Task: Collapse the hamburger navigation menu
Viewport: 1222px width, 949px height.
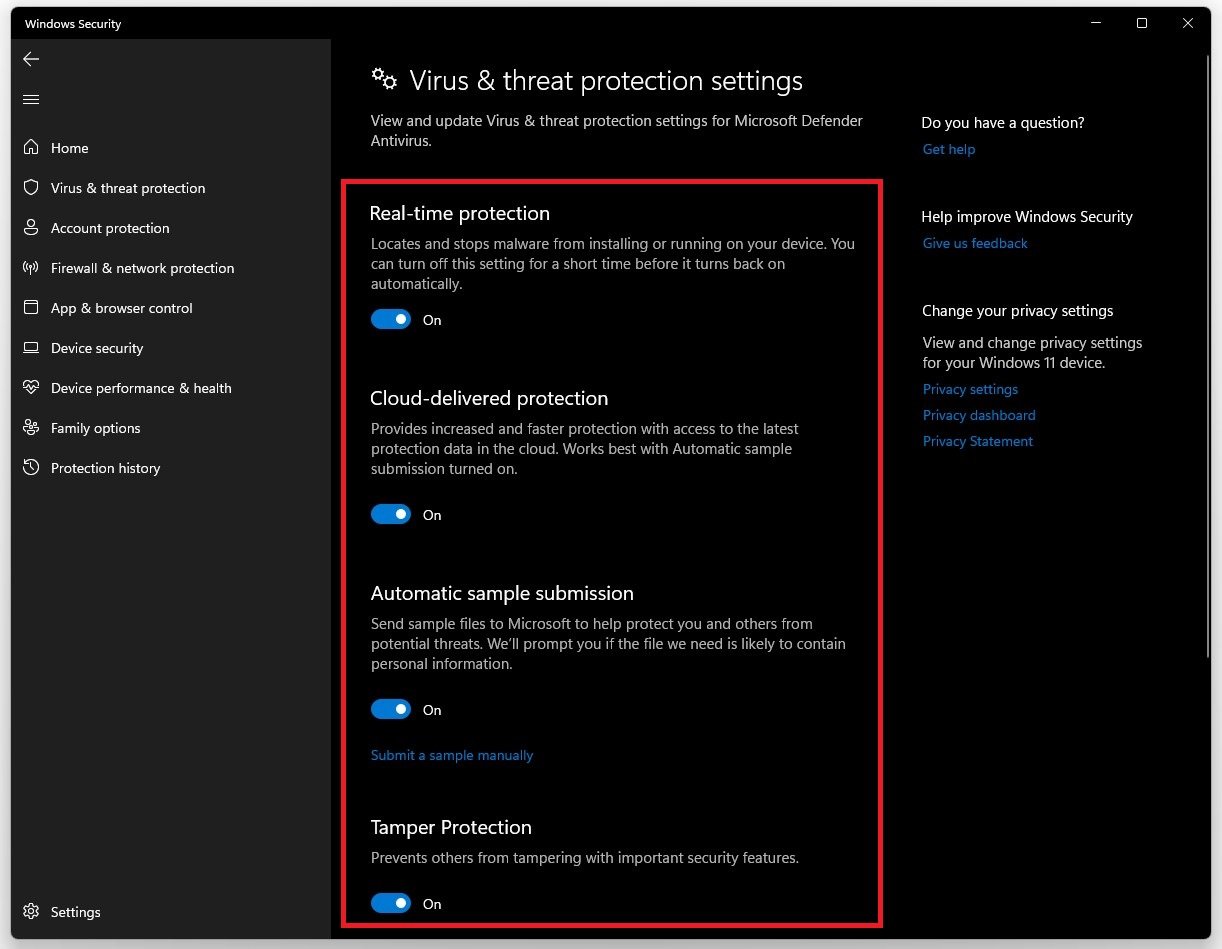Action: point(31,99)
